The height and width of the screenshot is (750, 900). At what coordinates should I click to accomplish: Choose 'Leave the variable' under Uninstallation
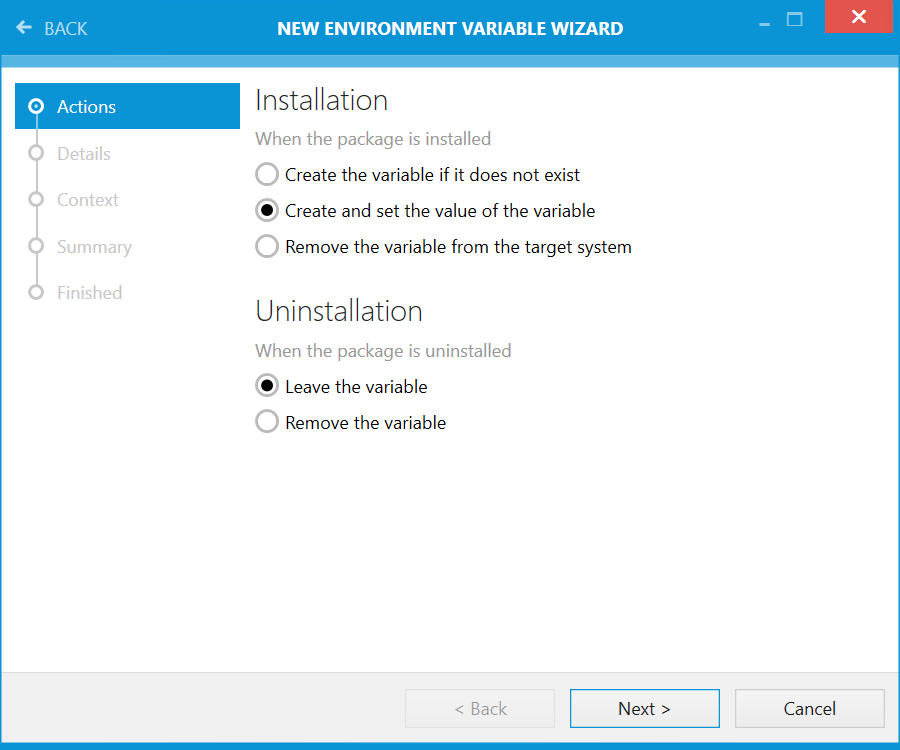[x=266, y=386]
